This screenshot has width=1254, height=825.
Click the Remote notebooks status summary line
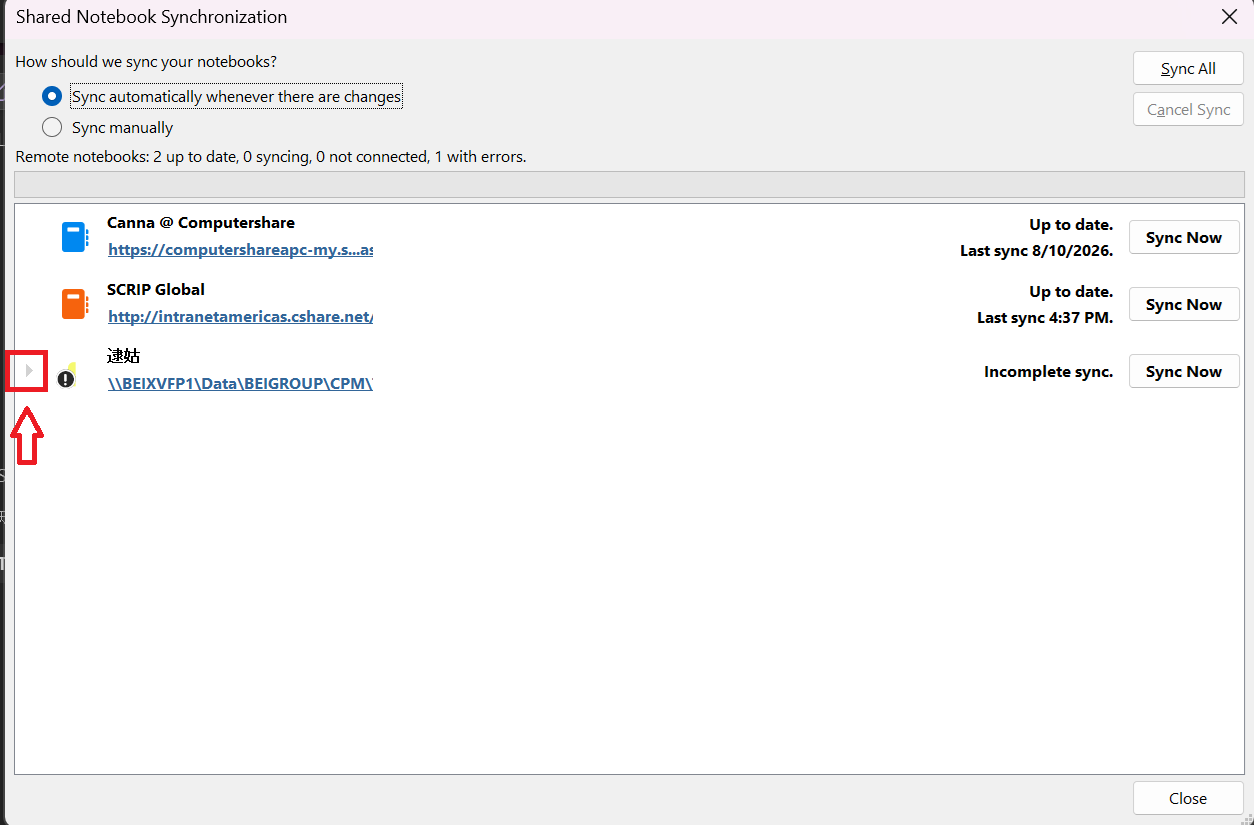pos(271,157)
